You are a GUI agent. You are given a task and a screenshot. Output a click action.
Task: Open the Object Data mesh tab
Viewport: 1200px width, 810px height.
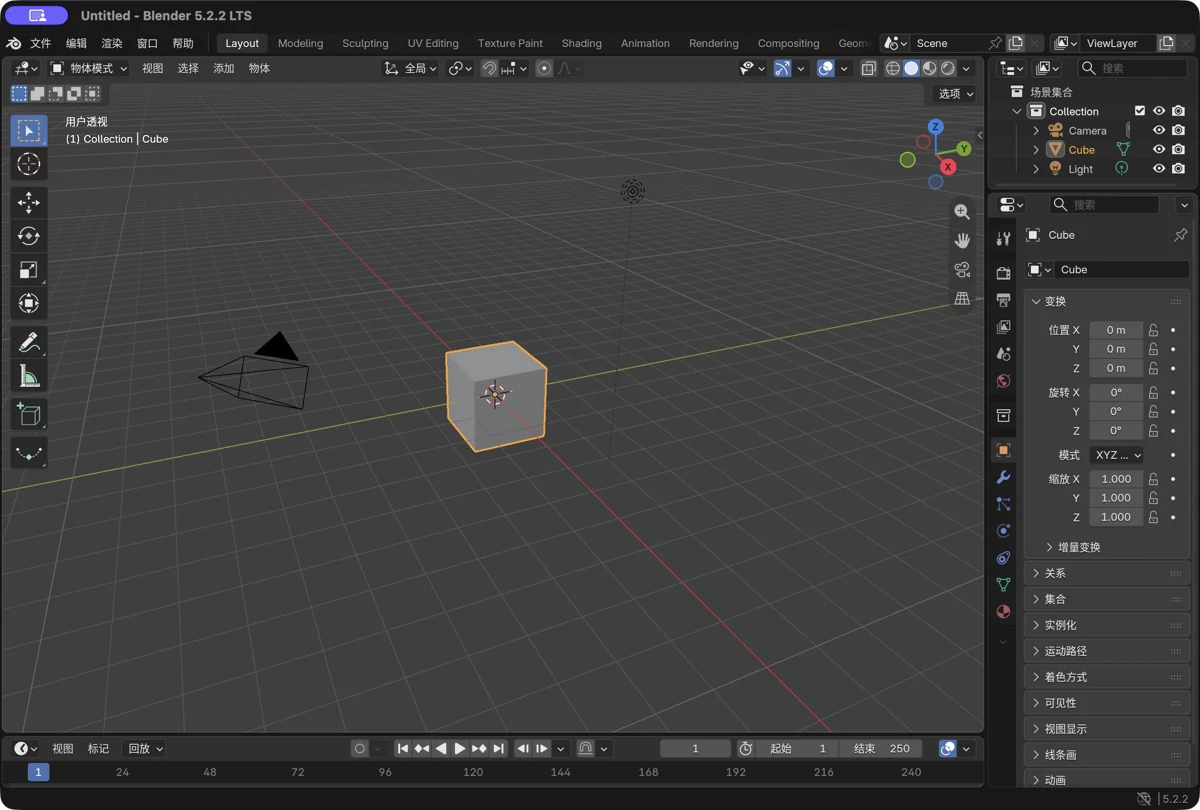[1004, 585]
